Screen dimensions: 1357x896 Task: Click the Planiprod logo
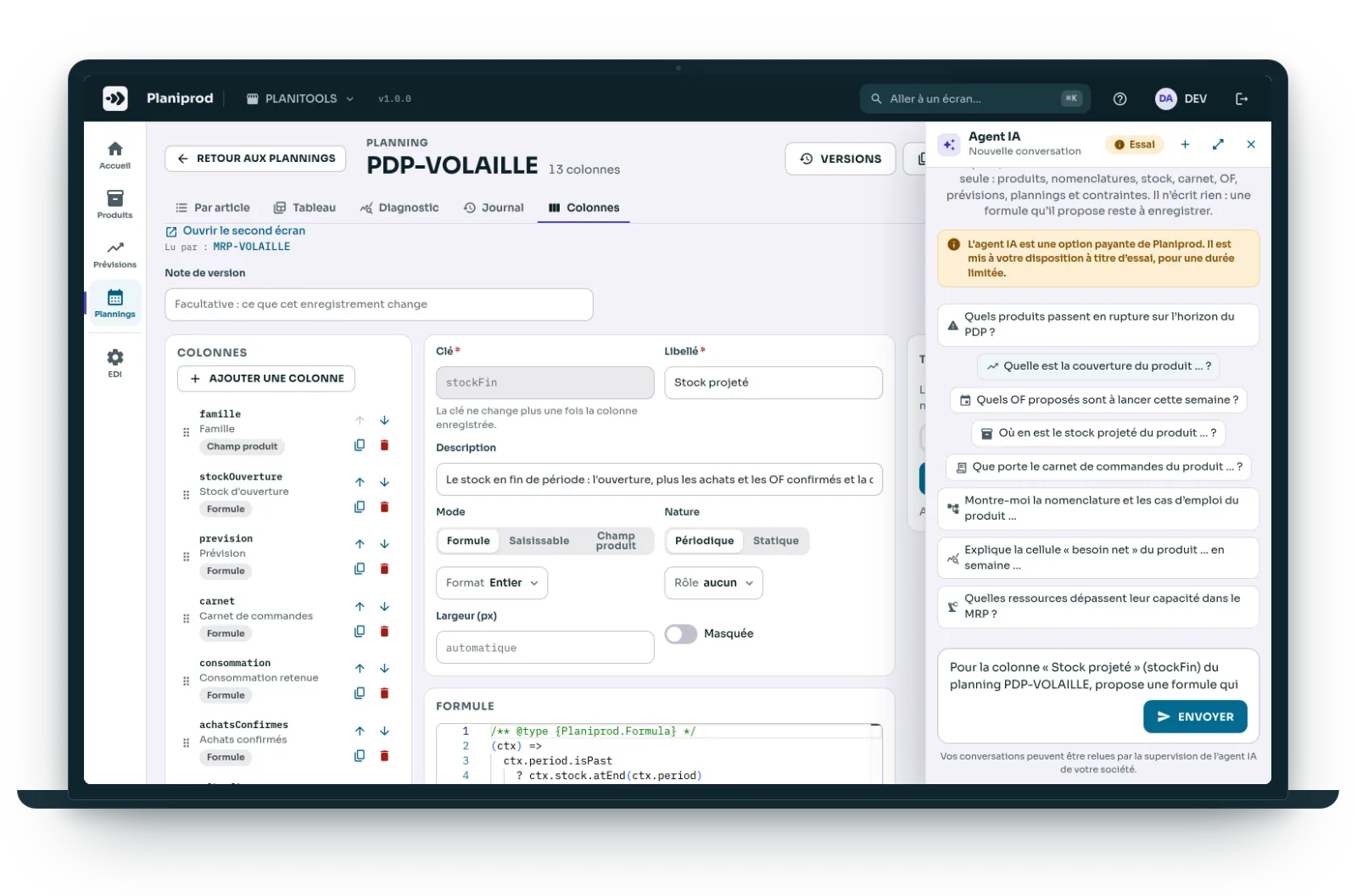115,98
